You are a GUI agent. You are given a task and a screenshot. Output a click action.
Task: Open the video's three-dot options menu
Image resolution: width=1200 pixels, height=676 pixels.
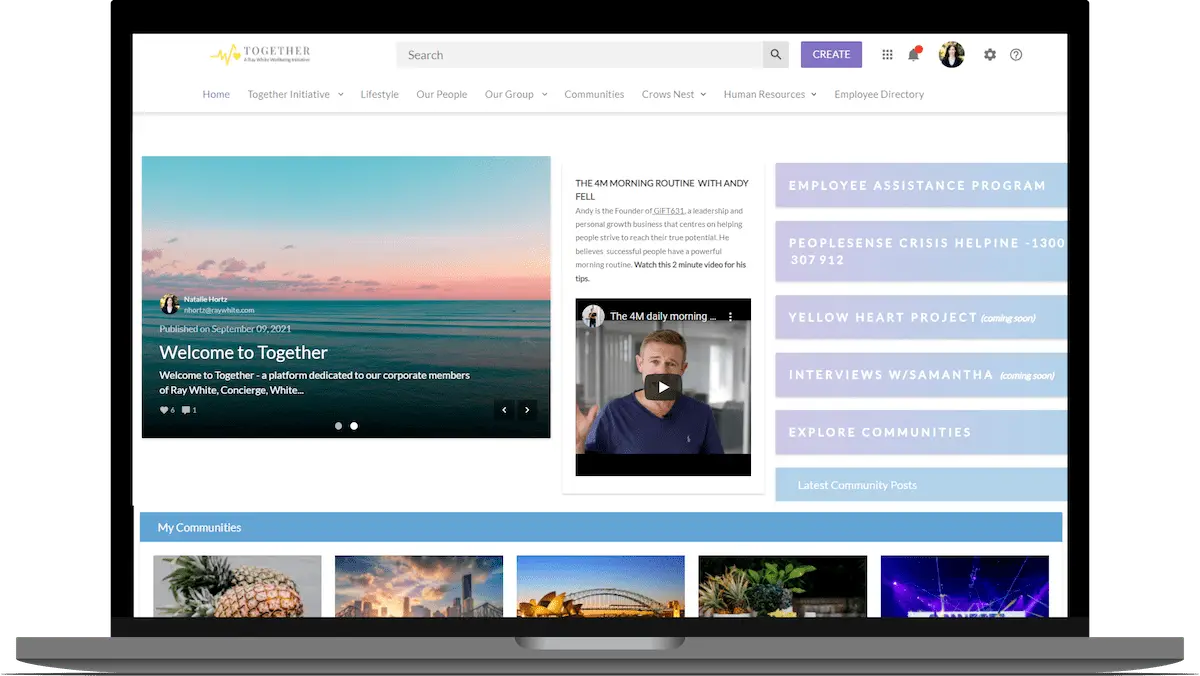tap(731, 316)
